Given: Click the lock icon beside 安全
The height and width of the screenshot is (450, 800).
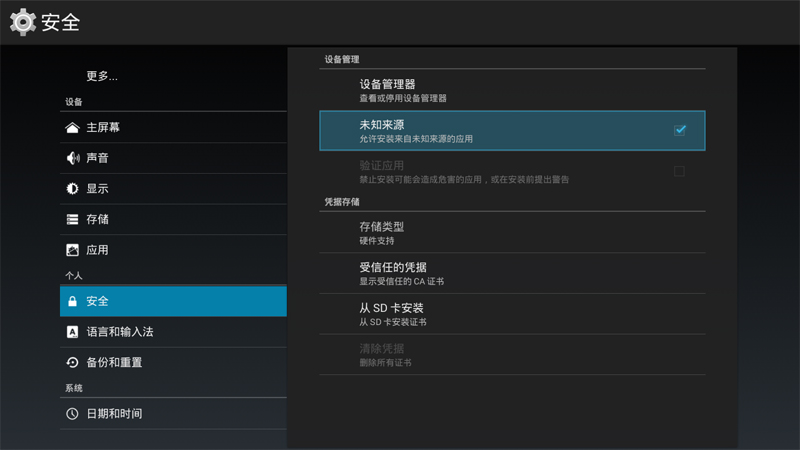Looking at the screenshot, I should point(72,301).
